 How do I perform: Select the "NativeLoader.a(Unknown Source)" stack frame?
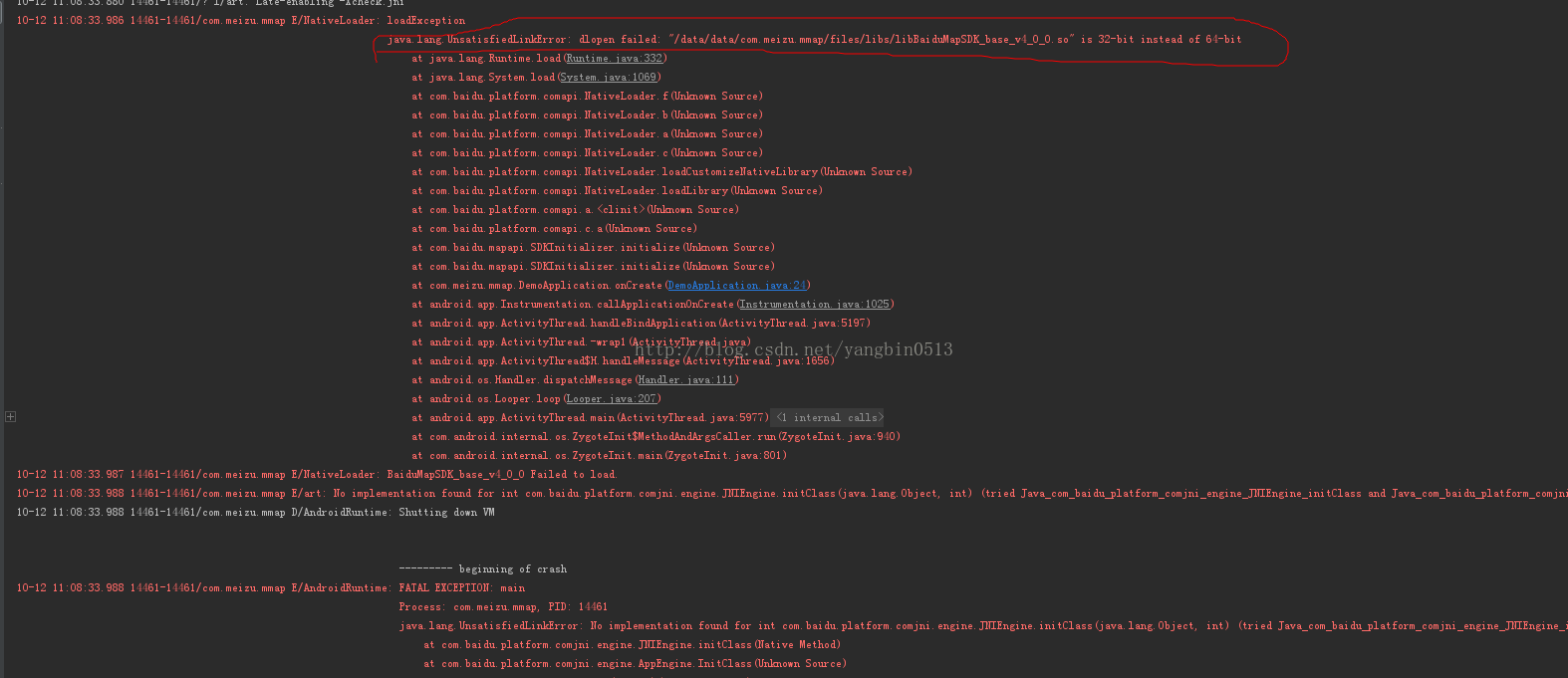(x=588, y=134)
